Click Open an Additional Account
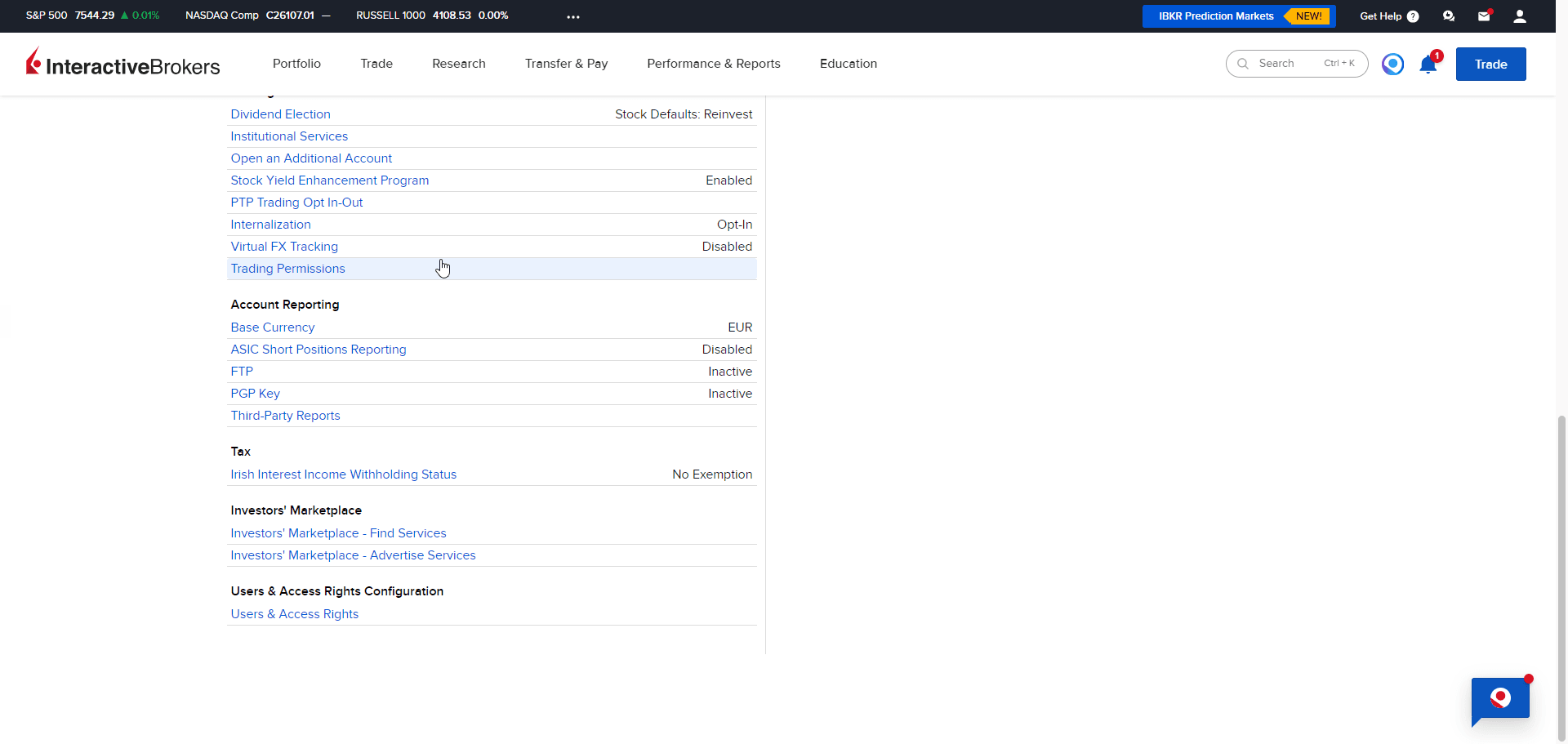 click(311, 158)
